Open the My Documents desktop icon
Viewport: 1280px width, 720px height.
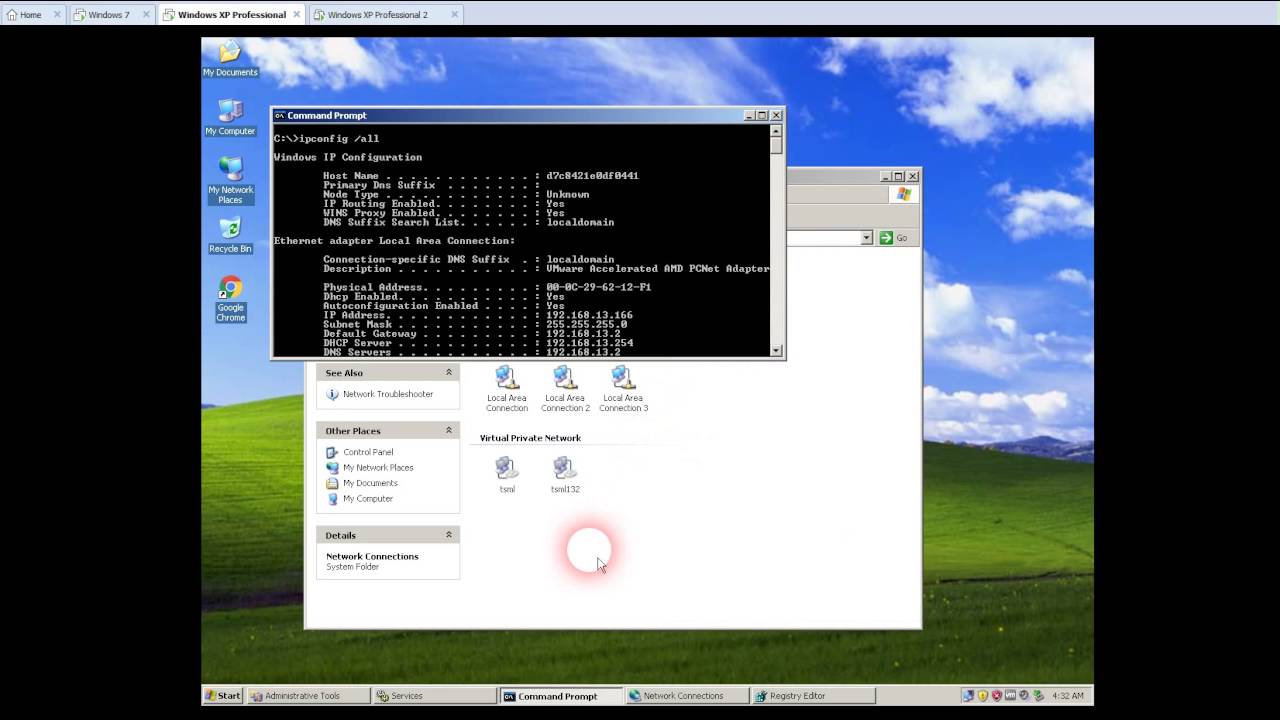[230, 60]
